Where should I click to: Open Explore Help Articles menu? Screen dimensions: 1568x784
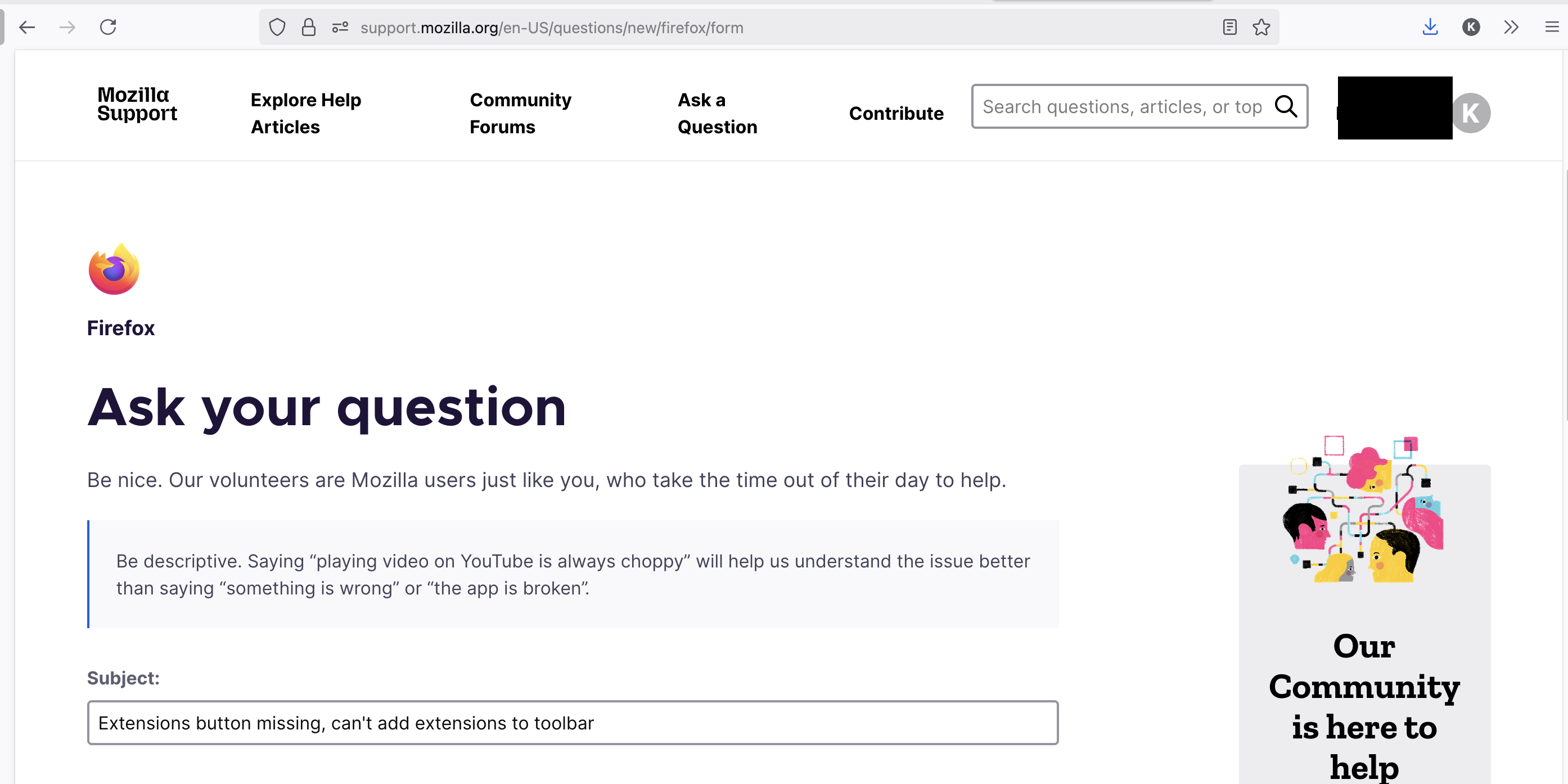tap(305, 113)
